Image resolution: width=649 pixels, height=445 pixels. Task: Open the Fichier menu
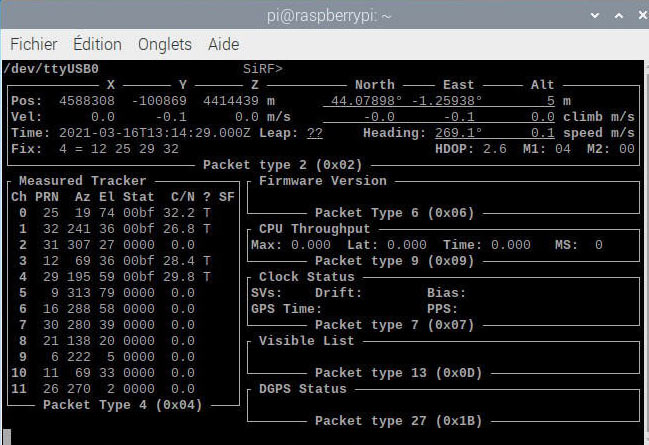34,44
